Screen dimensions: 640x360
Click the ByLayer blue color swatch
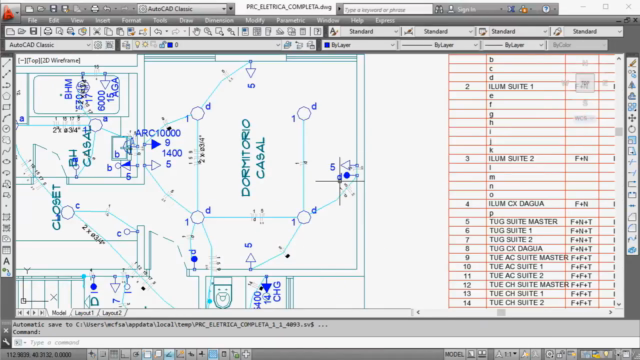point(327,45)
